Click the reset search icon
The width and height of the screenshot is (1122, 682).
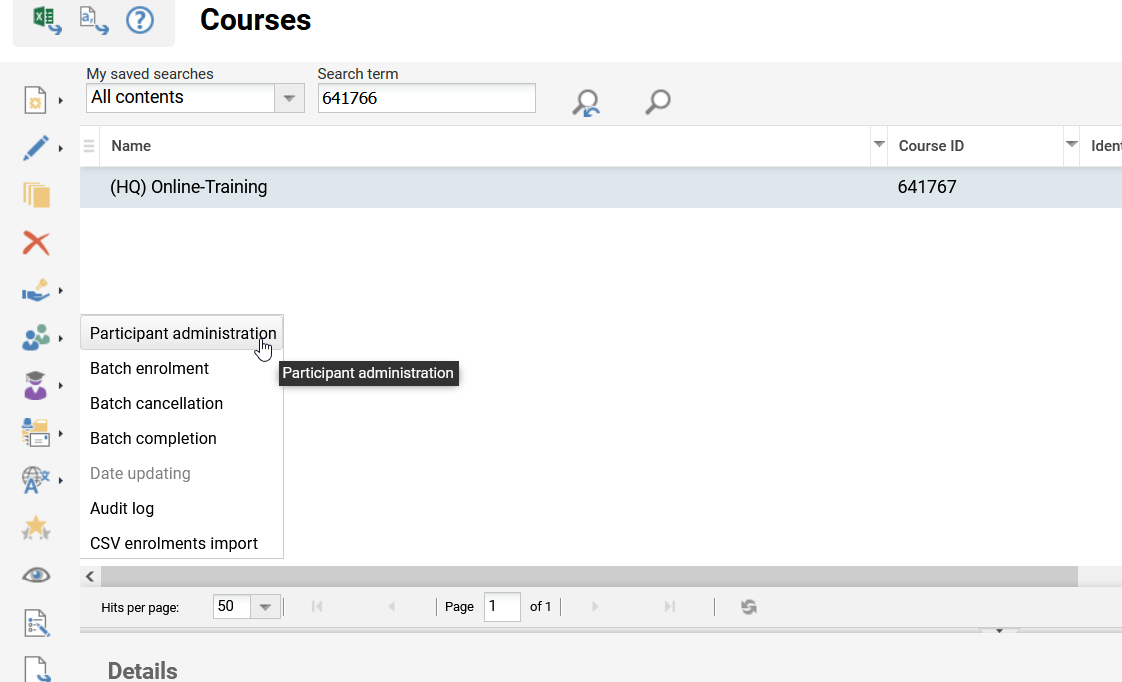click(x=586, y=102)
